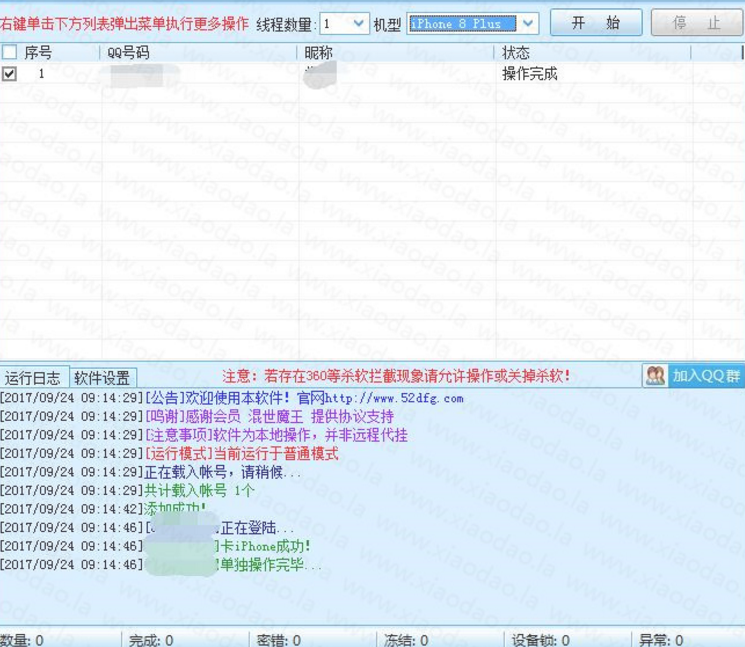The image size is (745, 647).
Task: Click the 注意事项 软件为本地操作 log line
Action: coord(204,435)
